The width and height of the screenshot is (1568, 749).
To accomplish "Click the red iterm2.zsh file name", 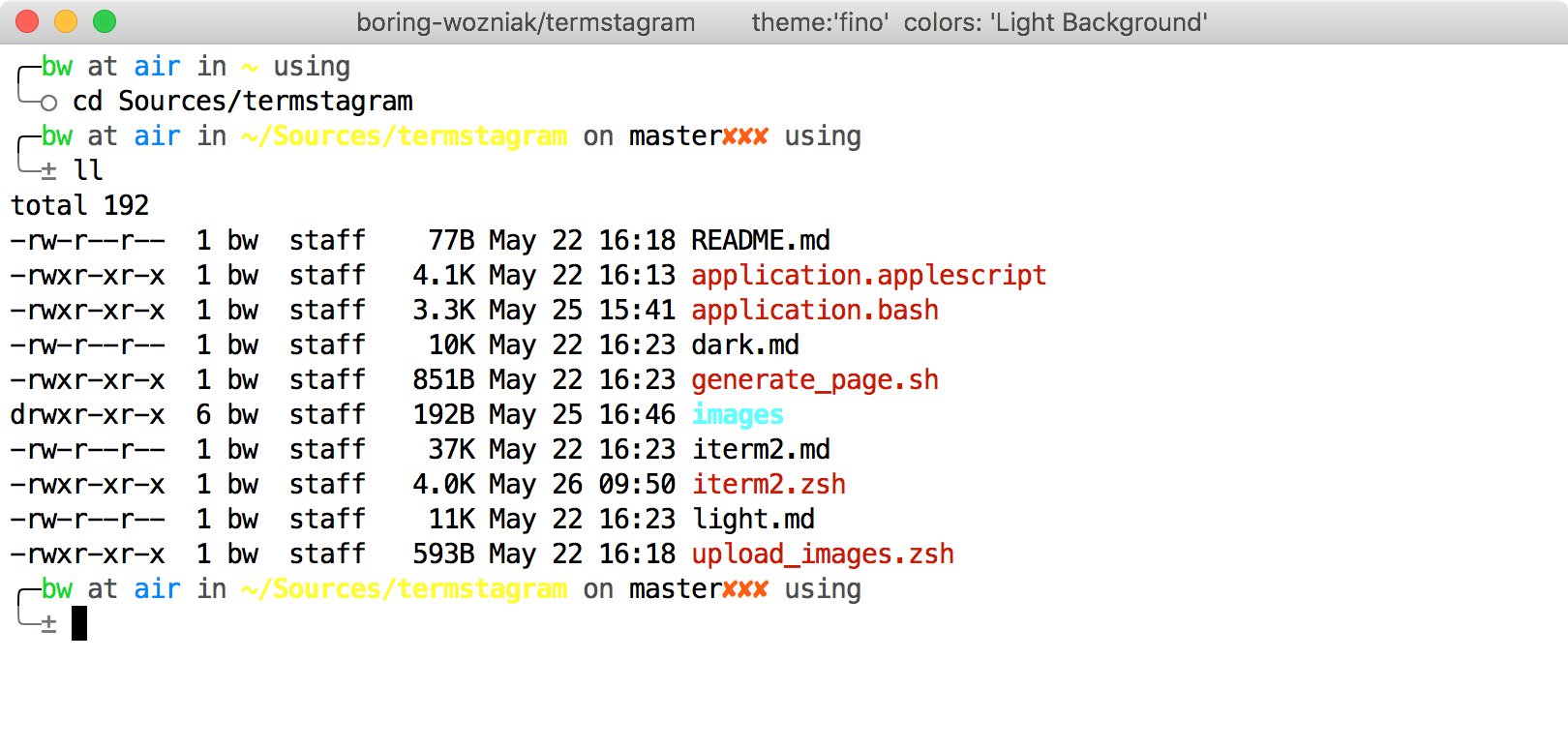I will 769,484.
